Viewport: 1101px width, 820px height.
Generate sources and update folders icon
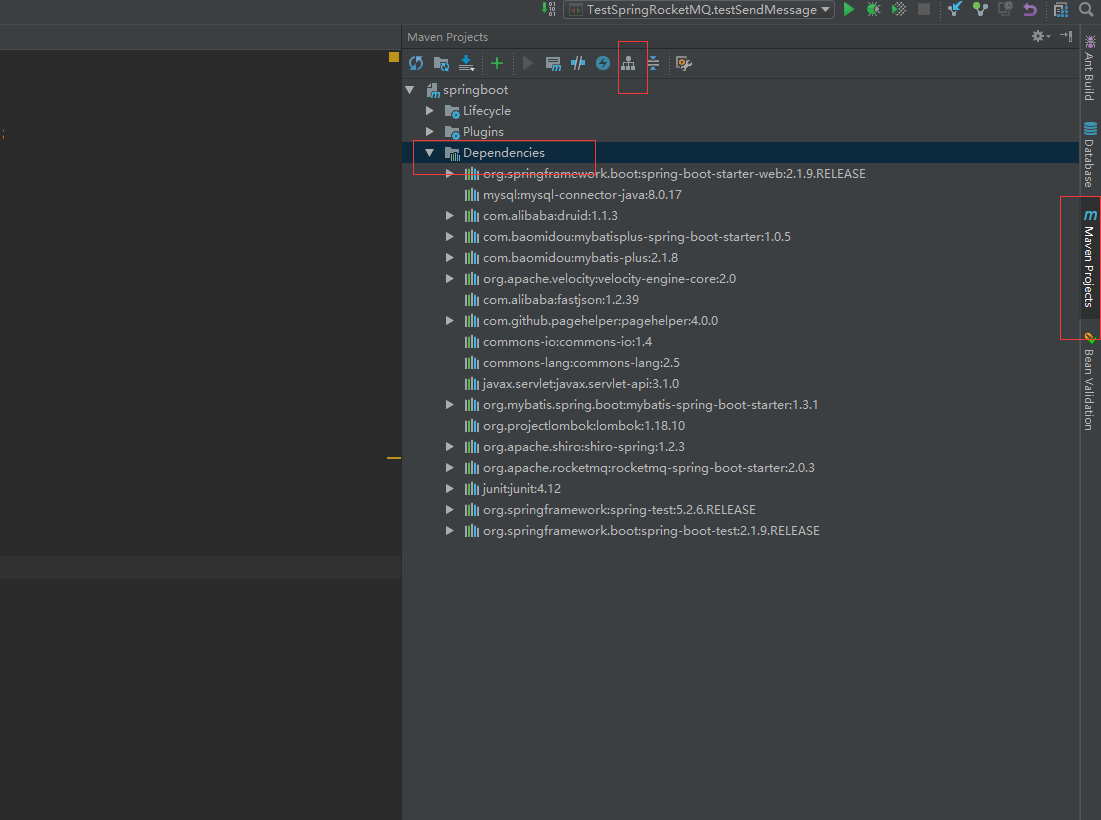441,63
